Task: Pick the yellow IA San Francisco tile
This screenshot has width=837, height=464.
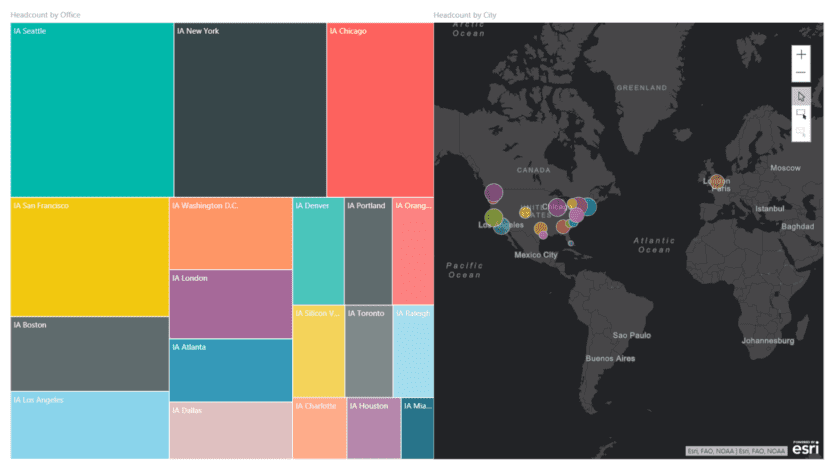Action: (x=90, y=257)
